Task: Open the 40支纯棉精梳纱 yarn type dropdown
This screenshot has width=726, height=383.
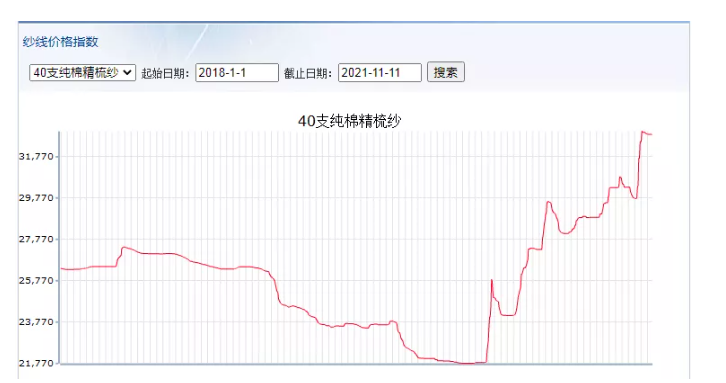Action: (82, 73)
